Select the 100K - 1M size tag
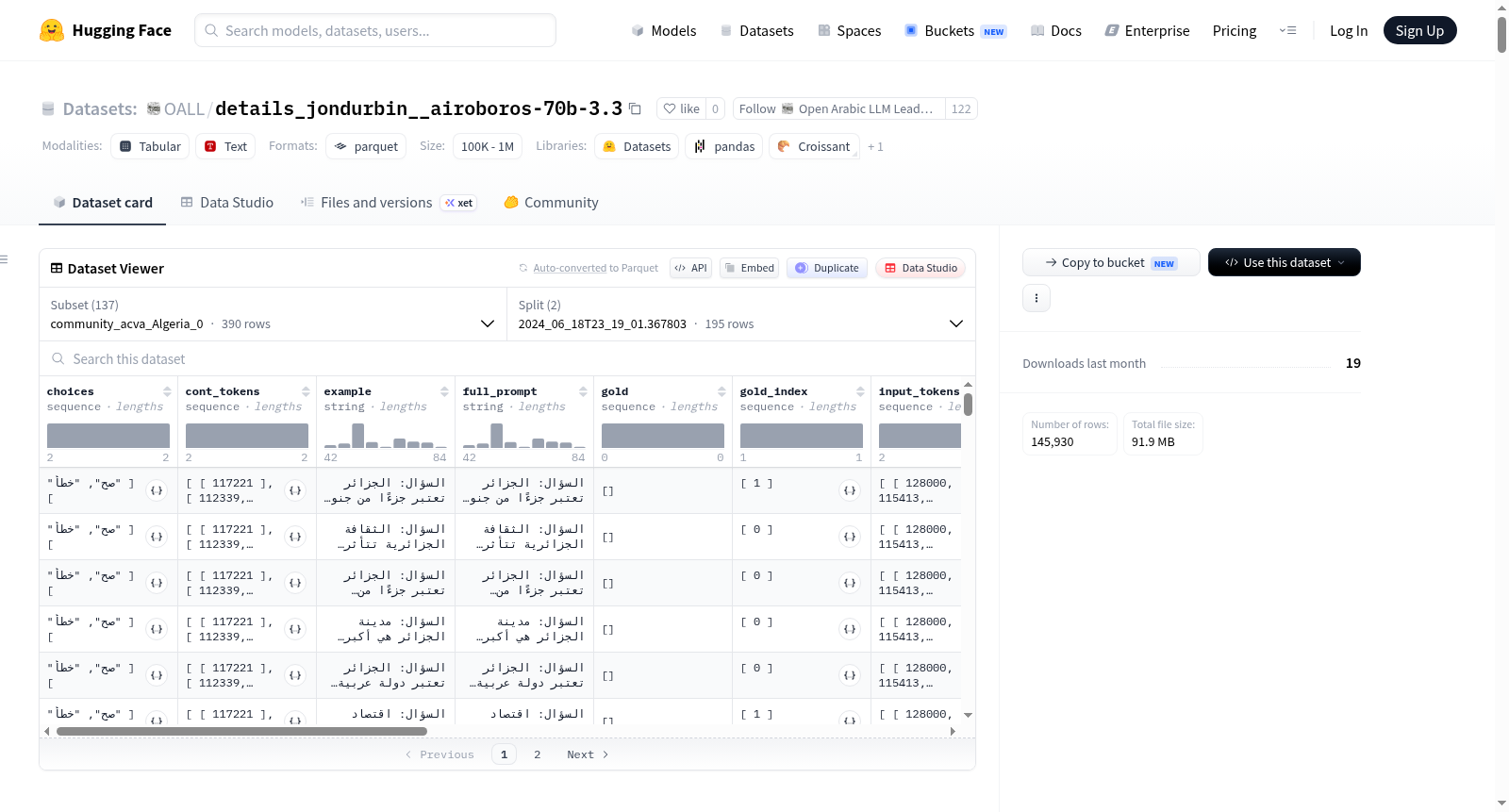Viewport: 1509px width, 812px height. 488,146
